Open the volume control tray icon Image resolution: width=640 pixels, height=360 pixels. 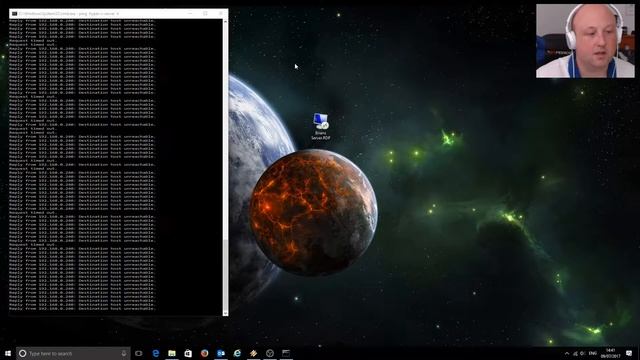[583, 353]
